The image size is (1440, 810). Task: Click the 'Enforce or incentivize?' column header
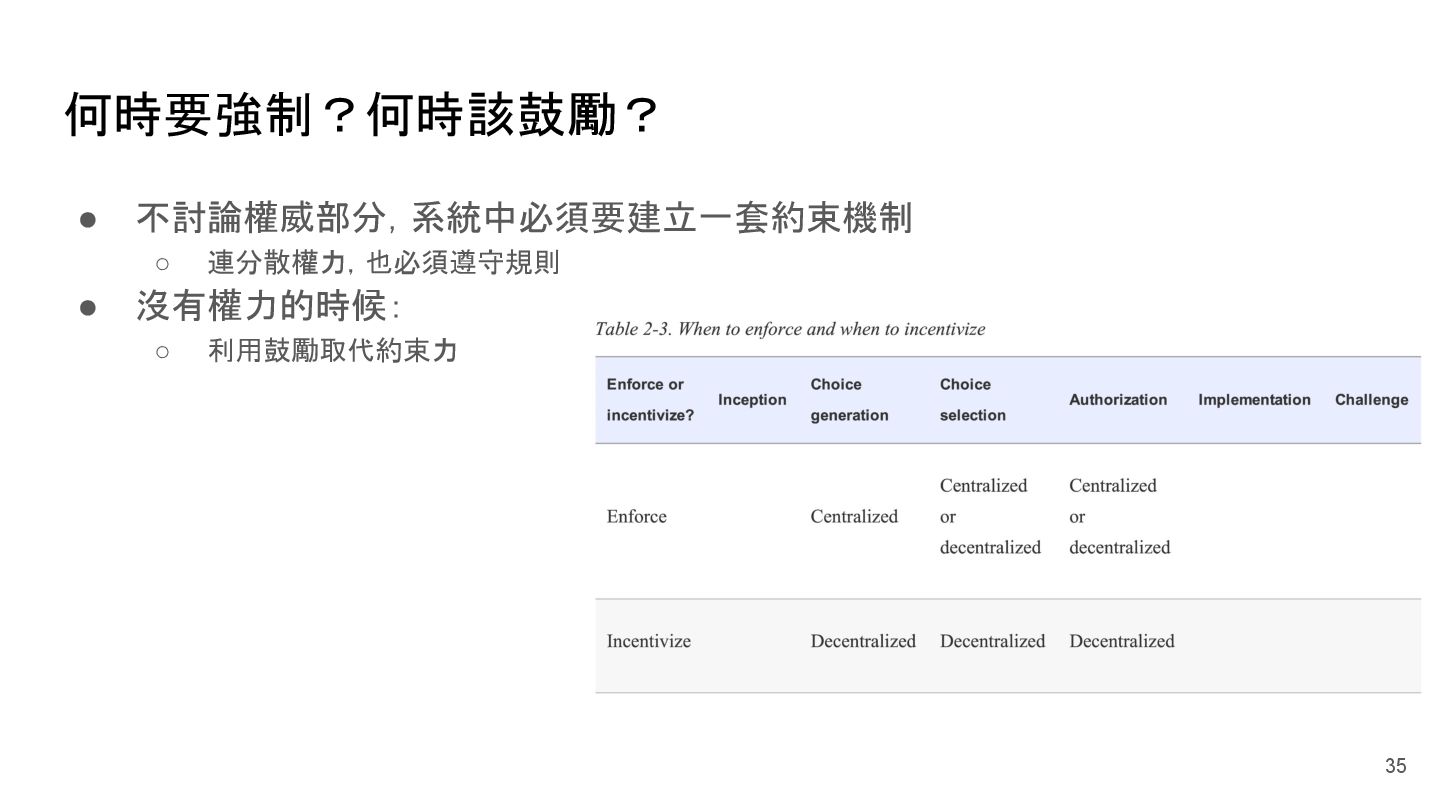tap(650, 400)
